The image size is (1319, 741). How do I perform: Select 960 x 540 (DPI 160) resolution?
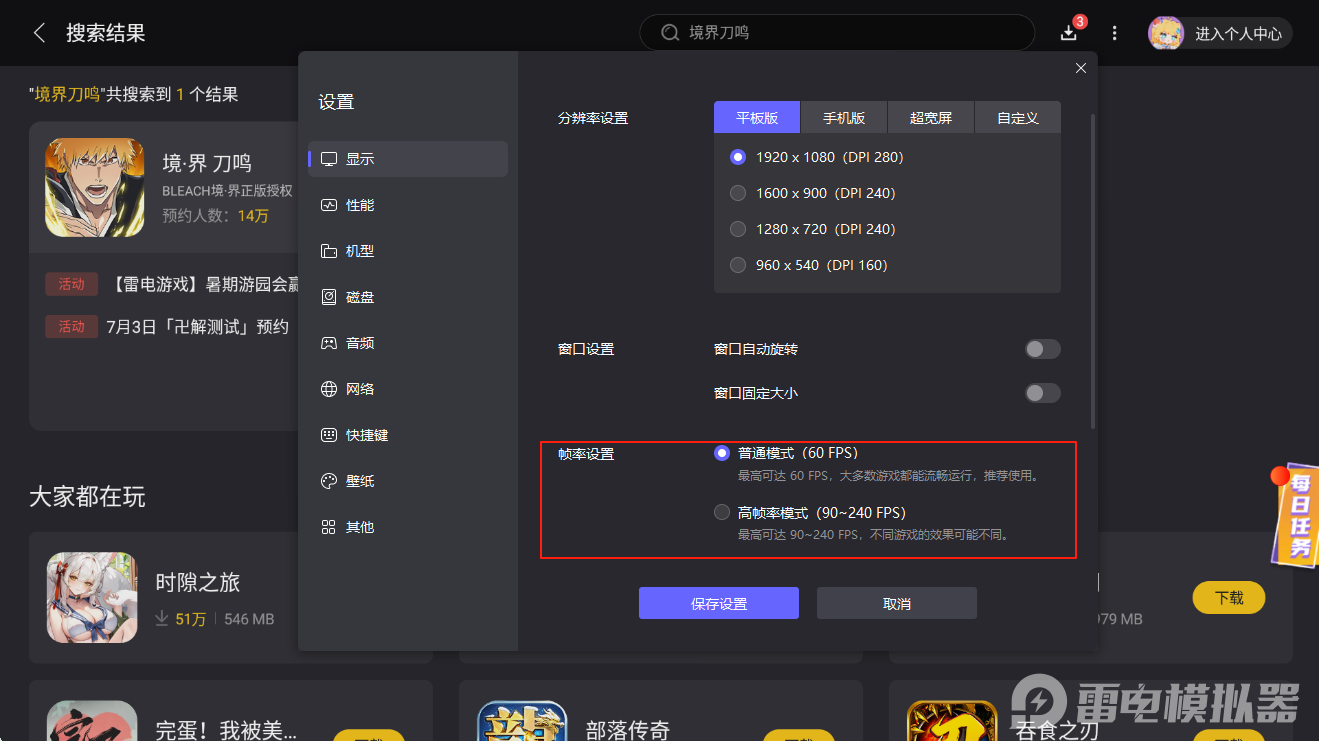point(738,265)
